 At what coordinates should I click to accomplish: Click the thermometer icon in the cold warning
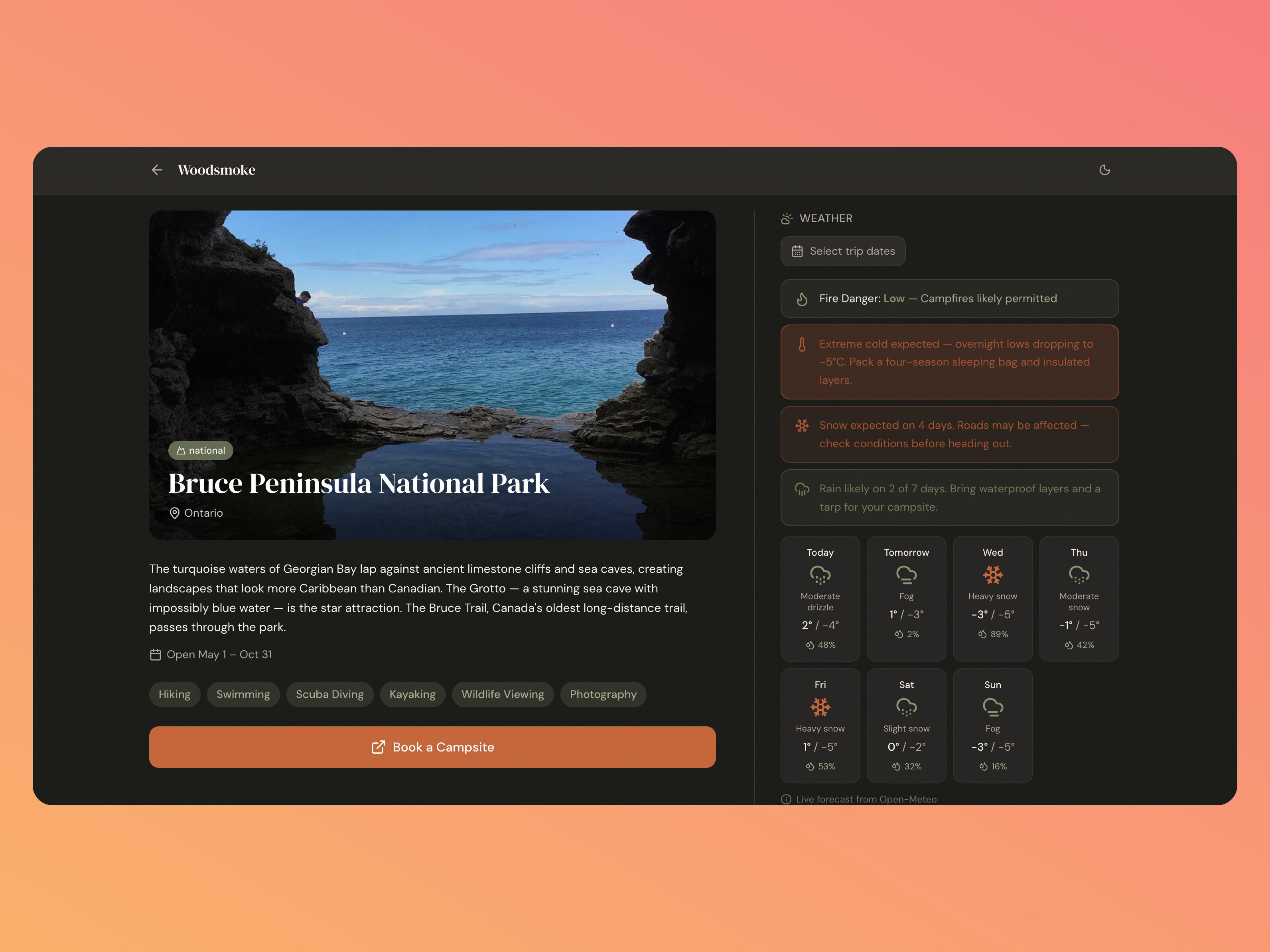tap(801, 344)
